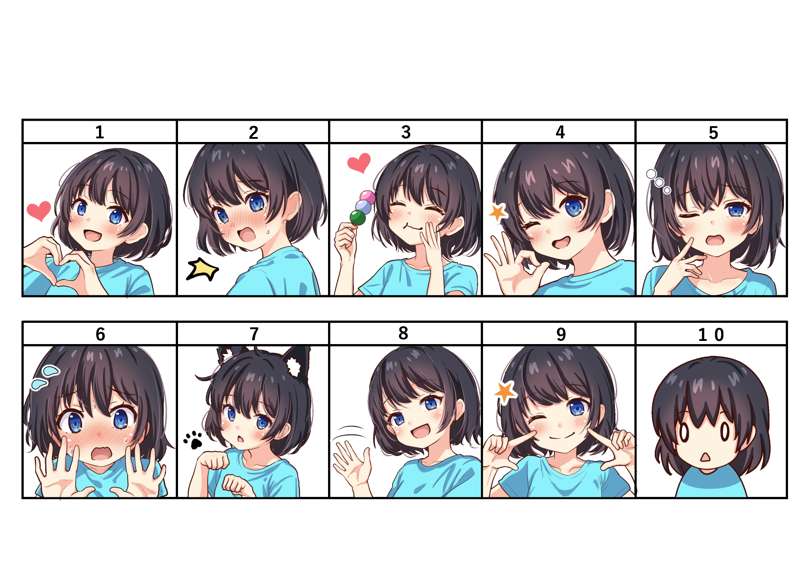
Task: Select the surprised look-back sticker 2
Action: pyautogui.click(x=253, y=219)
